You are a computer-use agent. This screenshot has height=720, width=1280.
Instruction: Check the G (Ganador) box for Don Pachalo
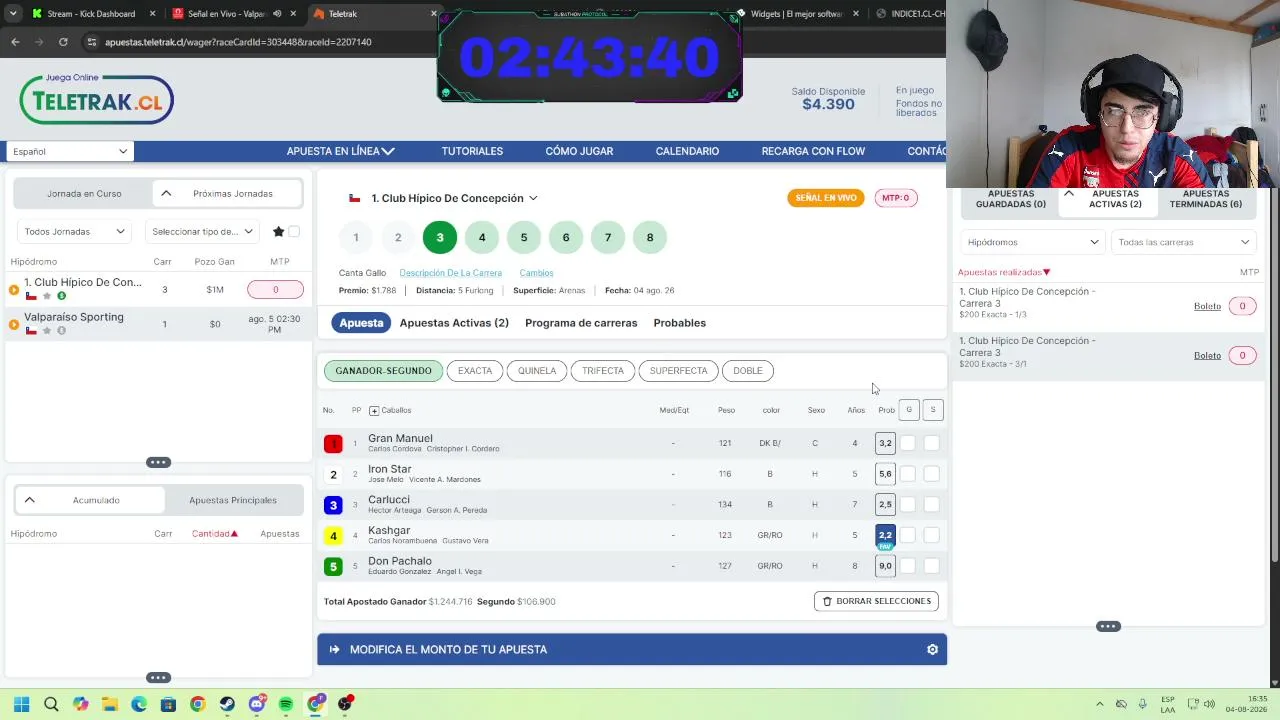tap(908, 566)
